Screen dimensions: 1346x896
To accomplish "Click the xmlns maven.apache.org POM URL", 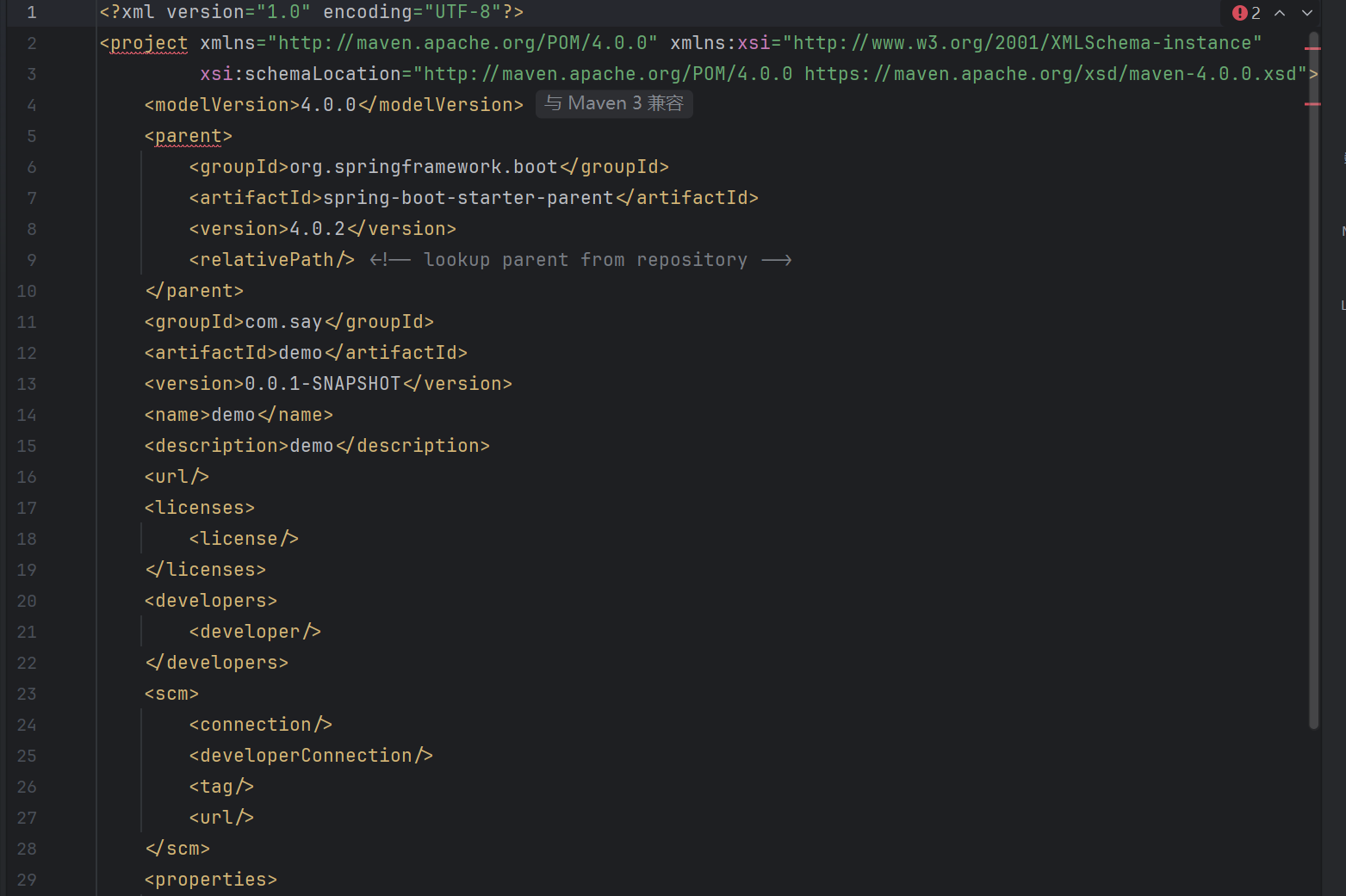I will (x=462, y=43).
